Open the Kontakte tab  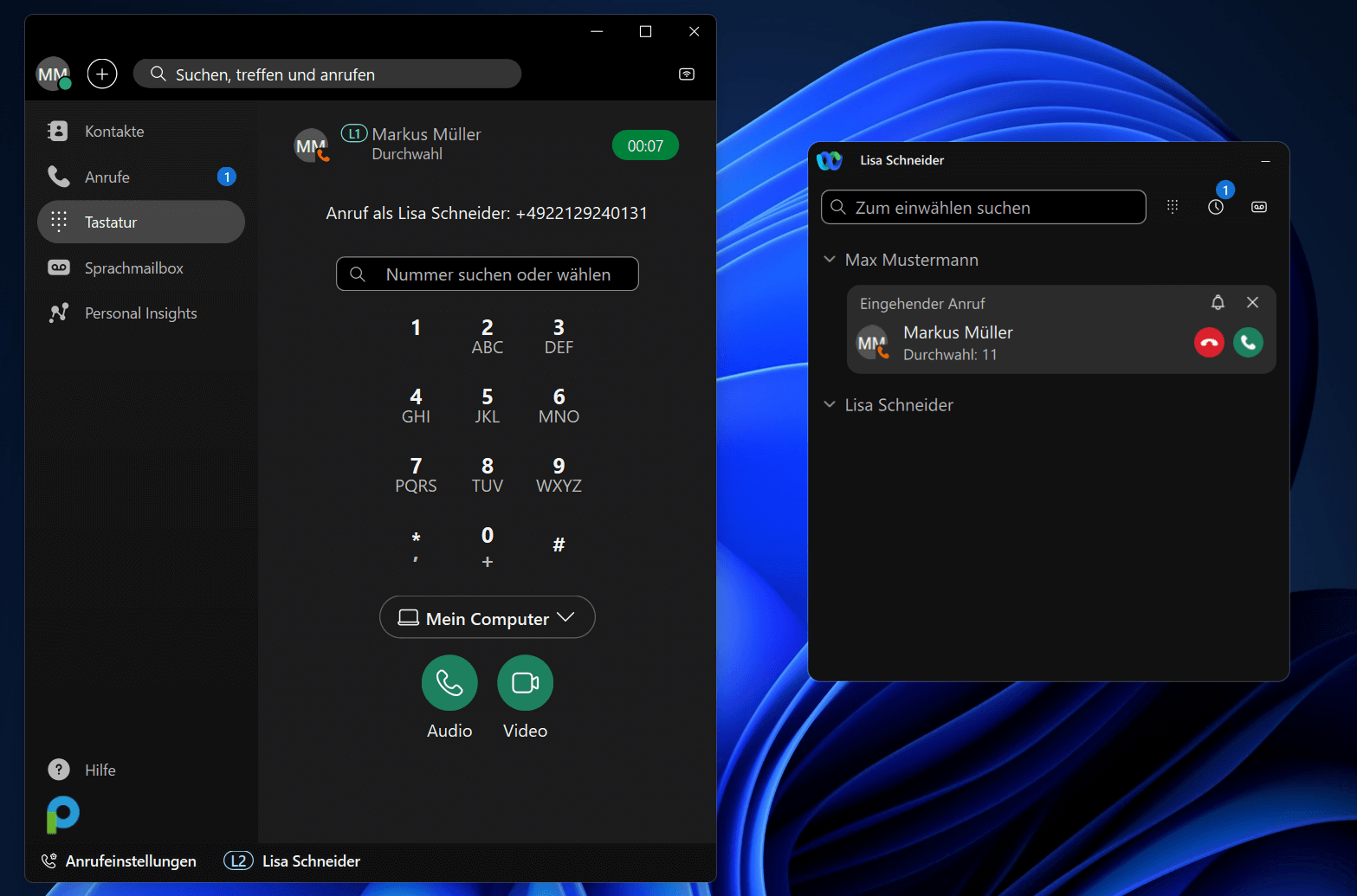coord(114,132)
